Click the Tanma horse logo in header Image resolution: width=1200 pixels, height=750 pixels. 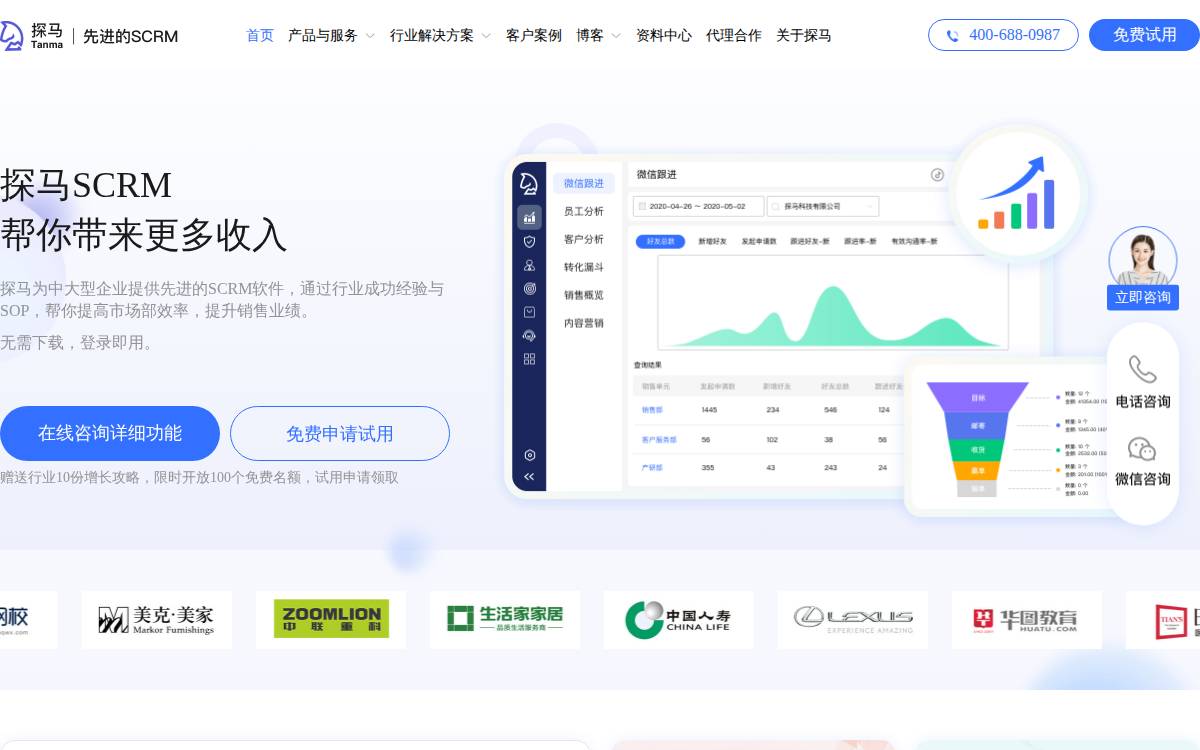(x=11, y=36)
